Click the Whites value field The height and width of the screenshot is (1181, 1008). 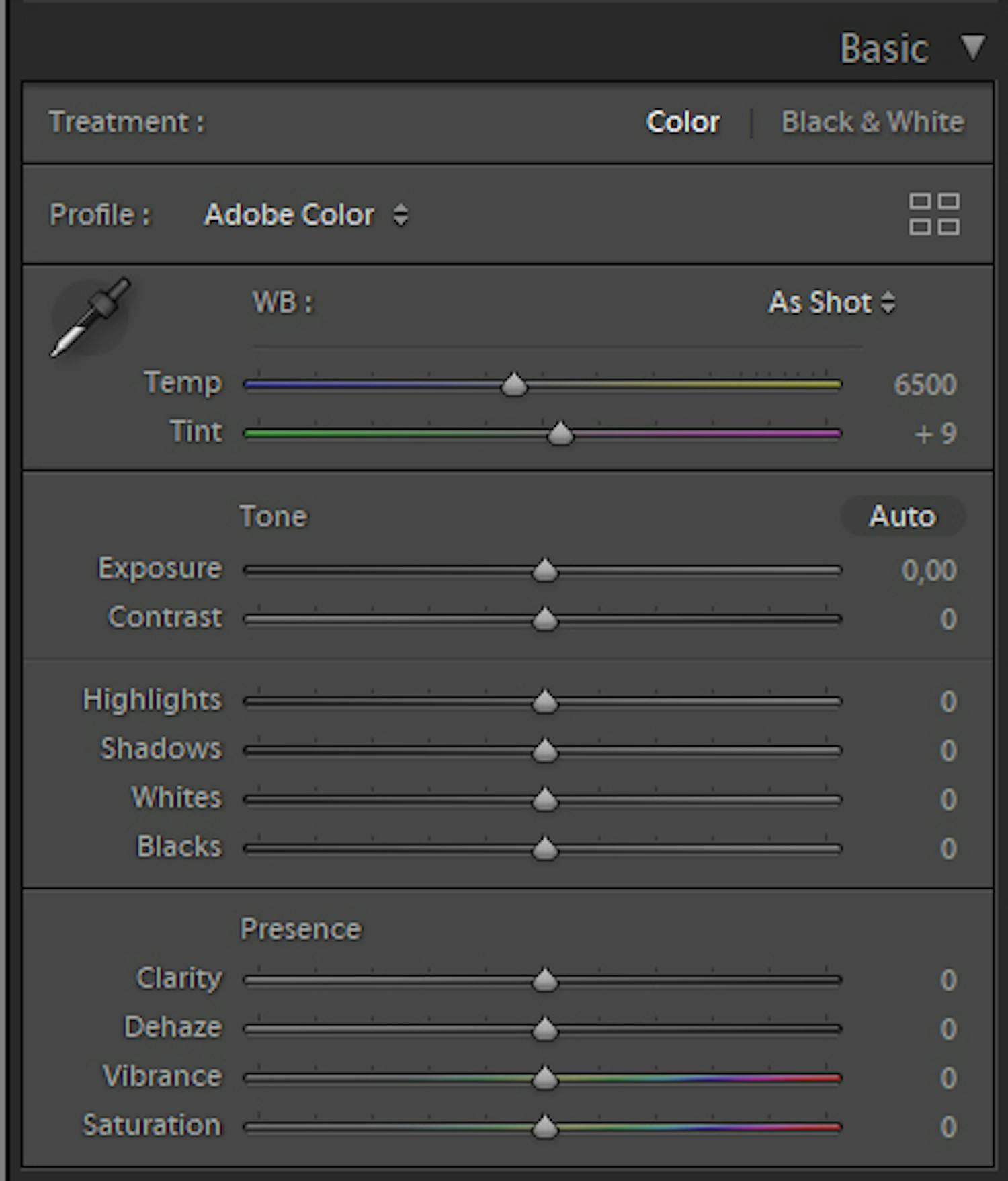[x=948, y=800]
